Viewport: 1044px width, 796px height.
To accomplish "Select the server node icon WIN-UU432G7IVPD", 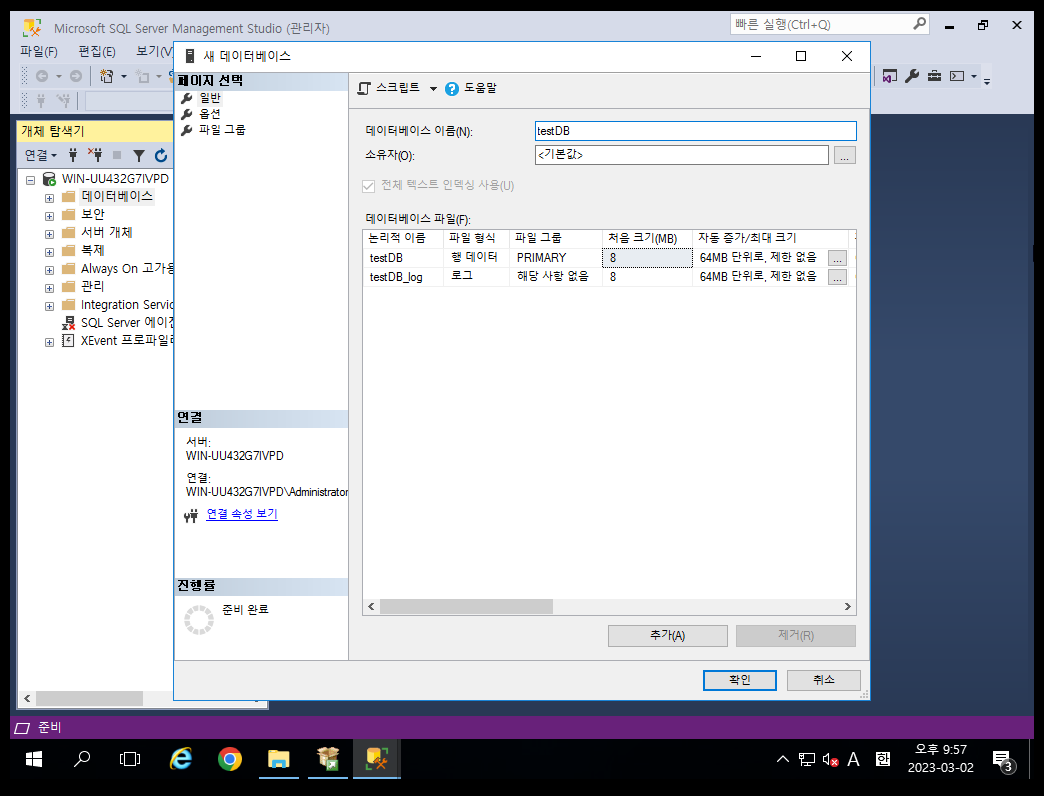I will pyautogui.click(x=49, y=179).
